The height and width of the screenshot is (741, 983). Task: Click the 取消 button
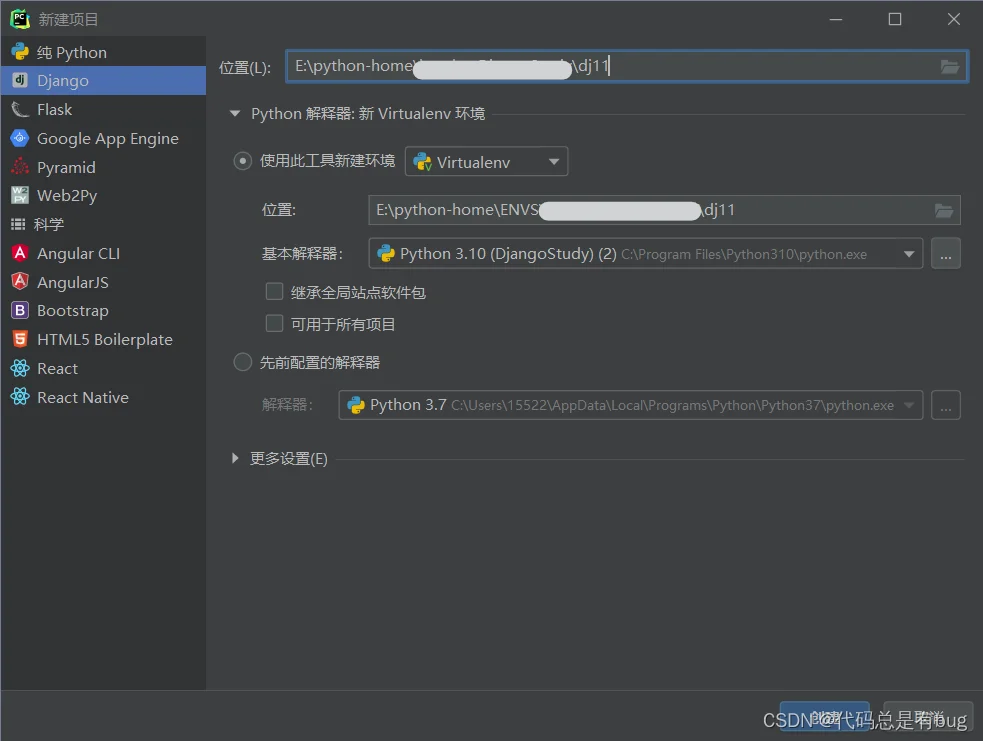click(928, 717)
